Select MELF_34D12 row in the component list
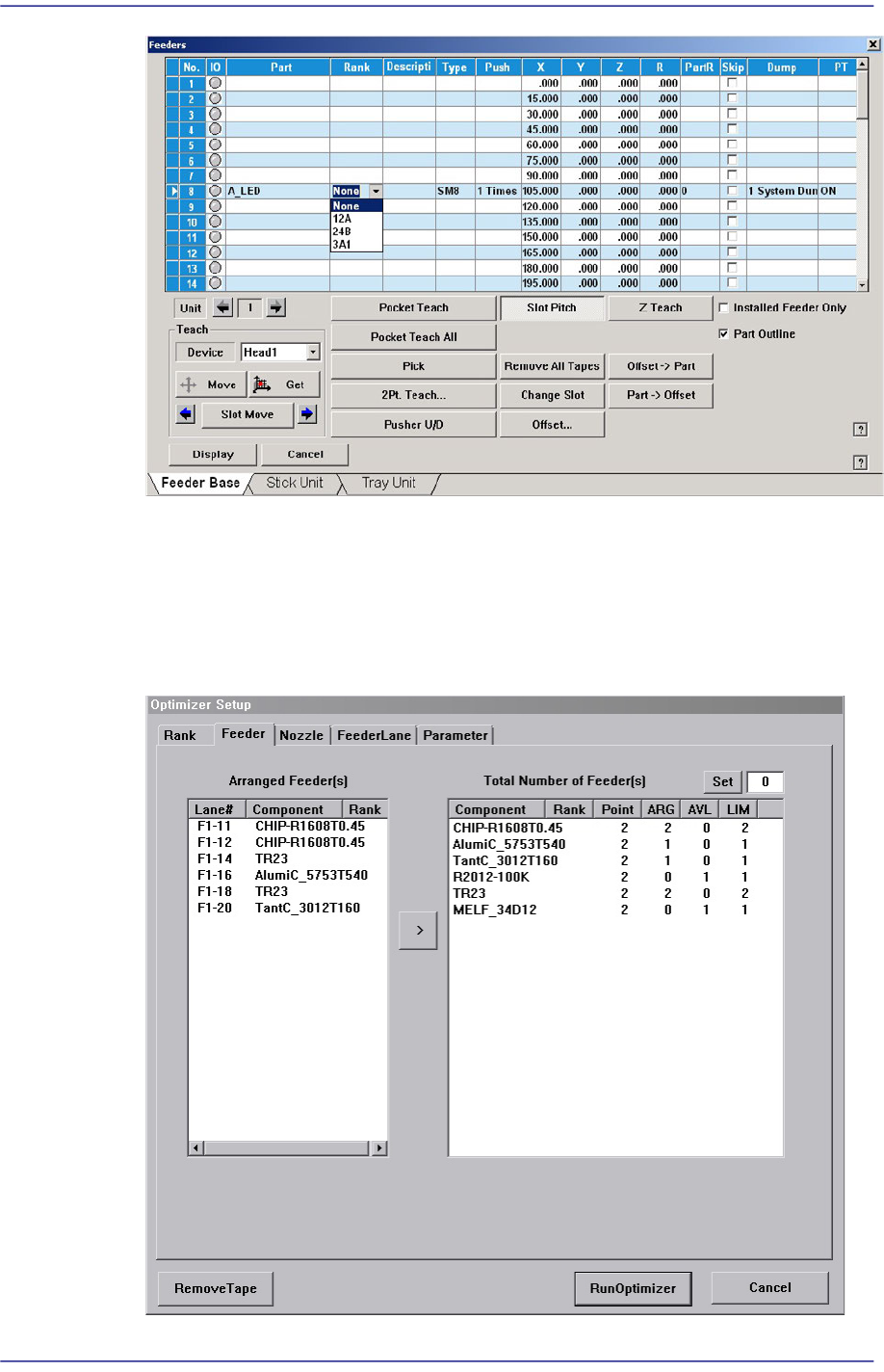Image resolution: width=884 pixels, height=1372 pixels. coord(615,910)
